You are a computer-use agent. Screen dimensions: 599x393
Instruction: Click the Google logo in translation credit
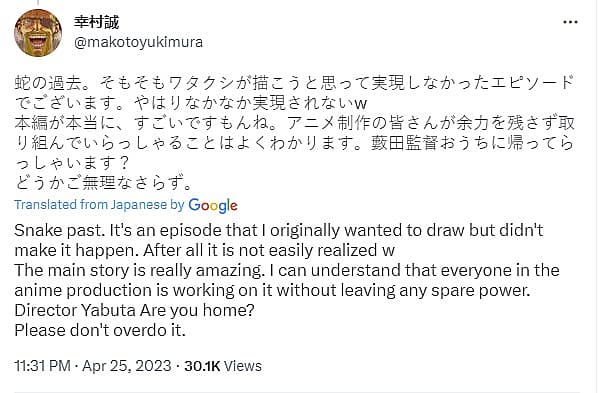pos(213,205)
